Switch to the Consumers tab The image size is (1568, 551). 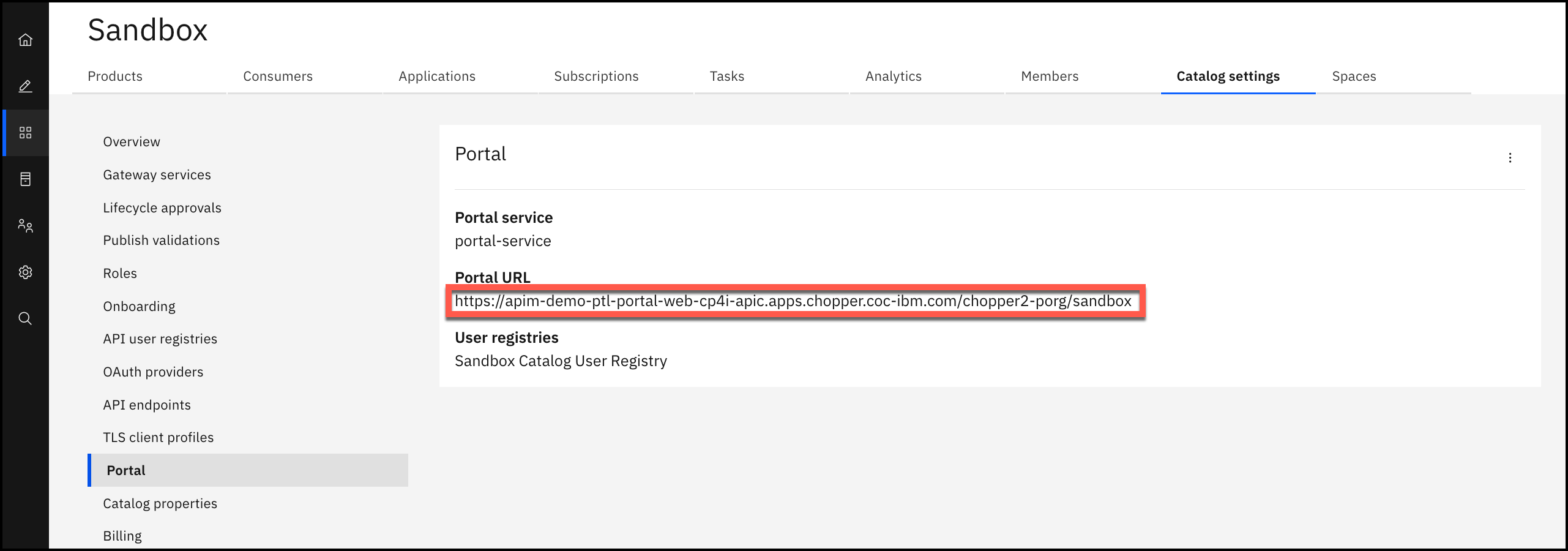click(305, 77)
